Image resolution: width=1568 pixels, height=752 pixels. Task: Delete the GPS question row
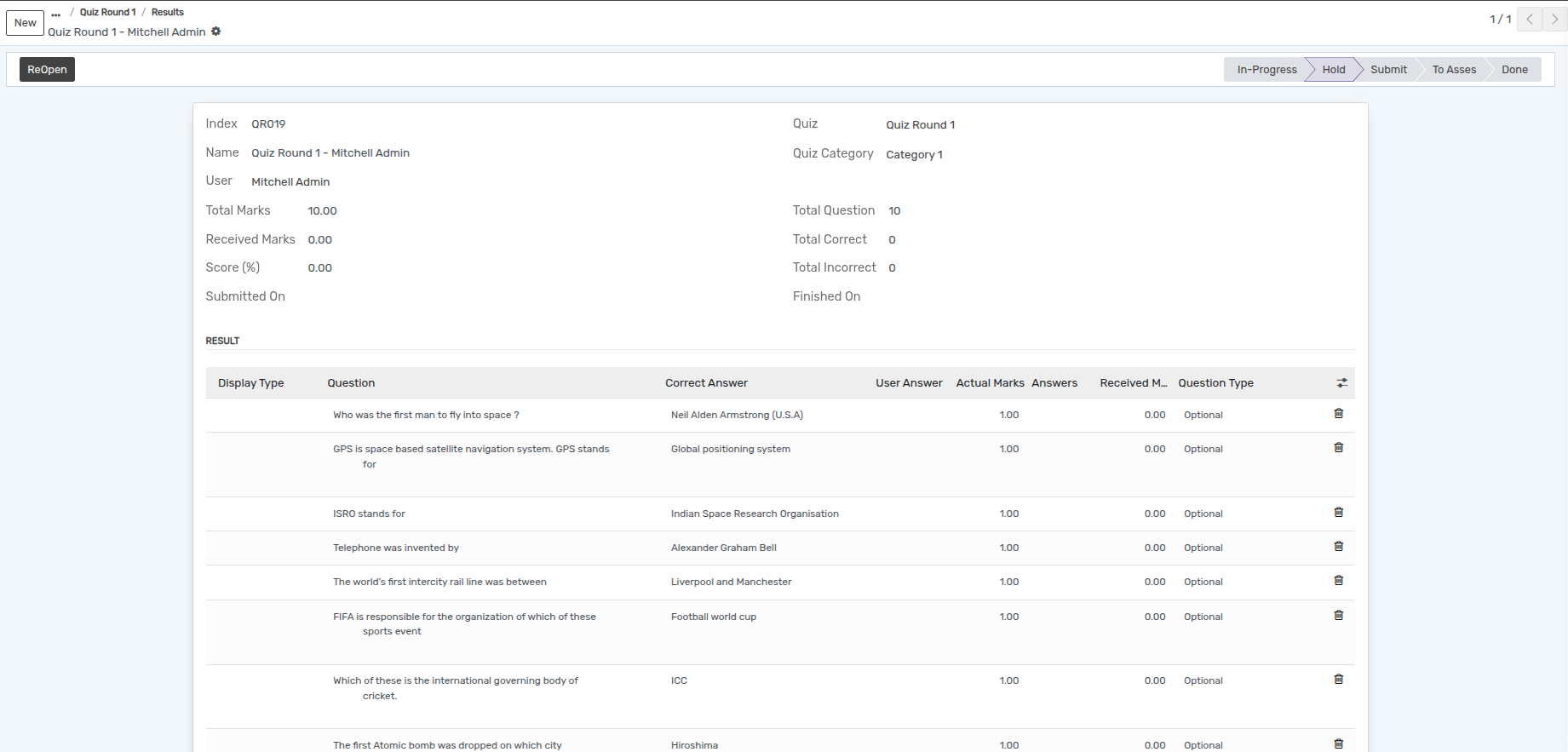point(1338,448)
